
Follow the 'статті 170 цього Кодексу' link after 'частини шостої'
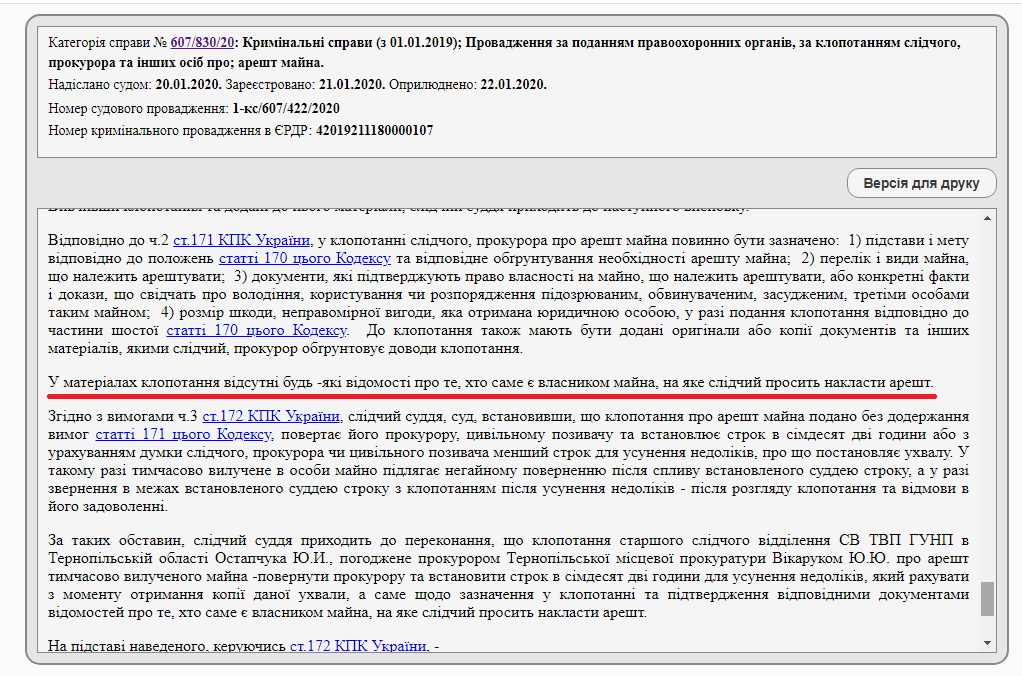(x=257, y=331)
